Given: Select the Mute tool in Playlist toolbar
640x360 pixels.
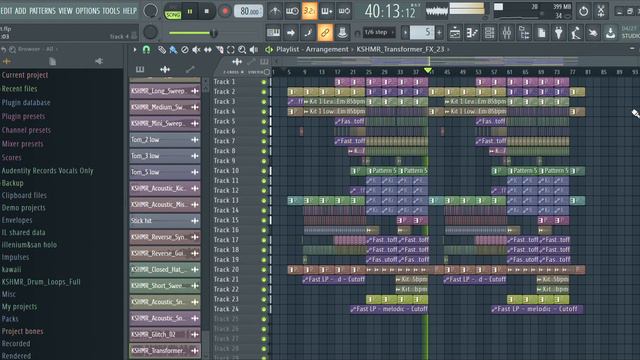Looking at the screenshot, I should 196,50.
